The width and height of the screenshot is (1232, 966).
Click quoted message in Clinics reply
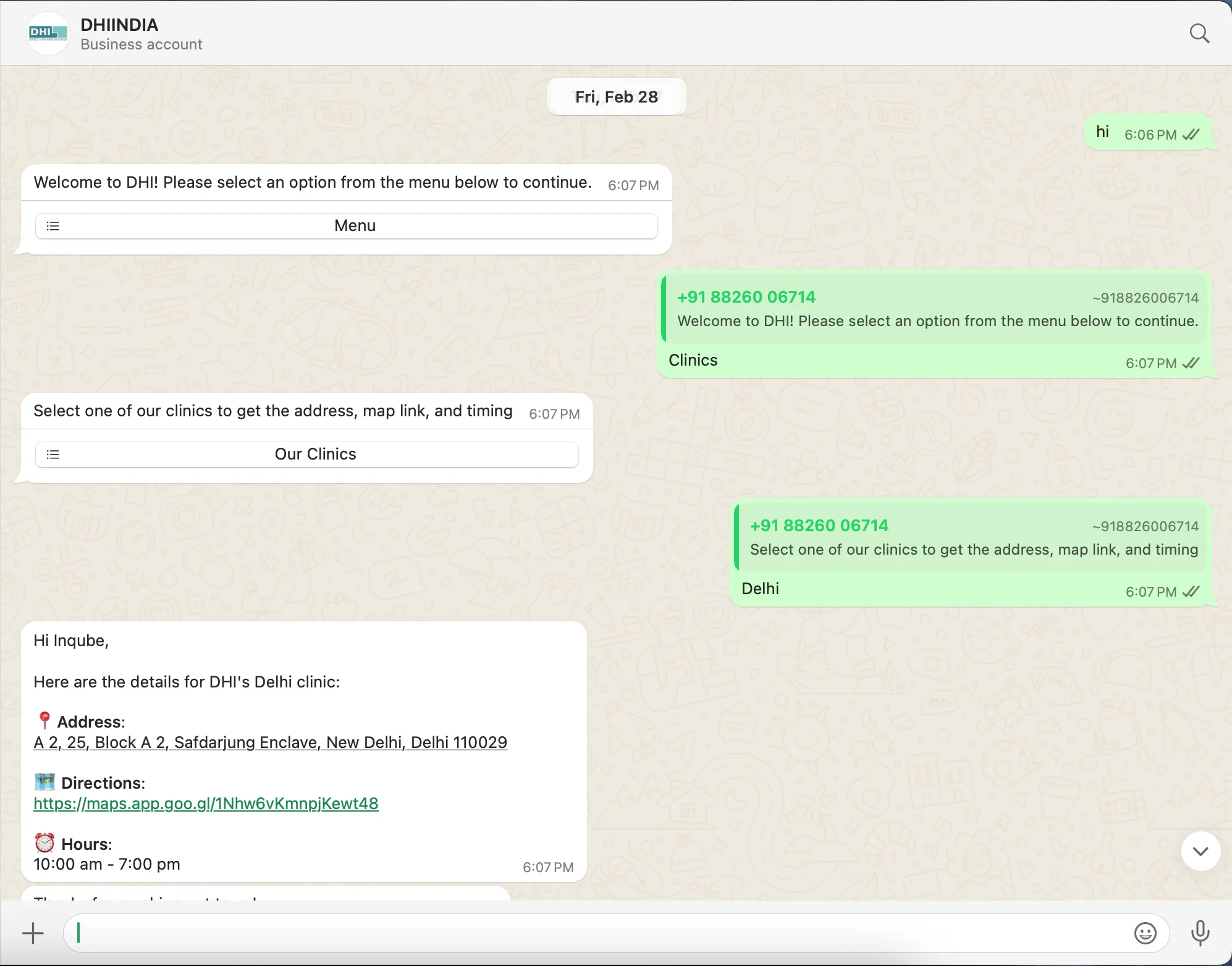[936, 310]
